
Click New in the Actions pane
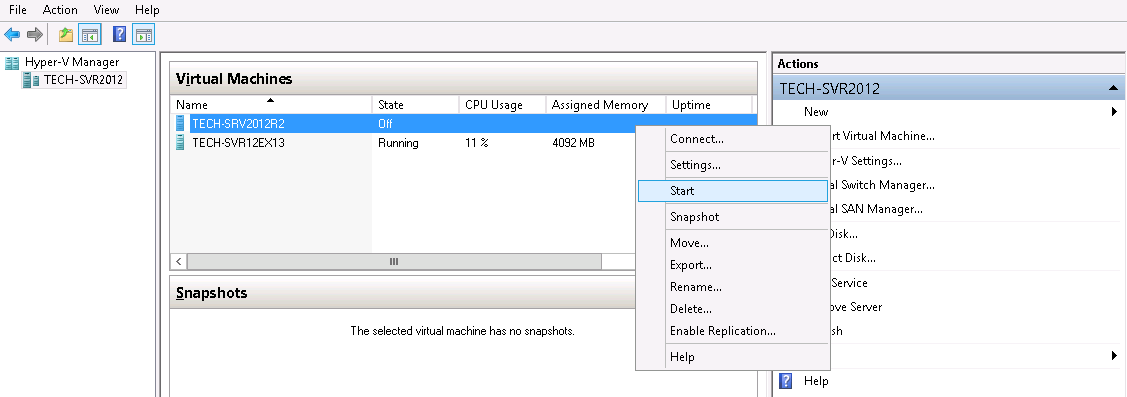click(x=816, y=111)
